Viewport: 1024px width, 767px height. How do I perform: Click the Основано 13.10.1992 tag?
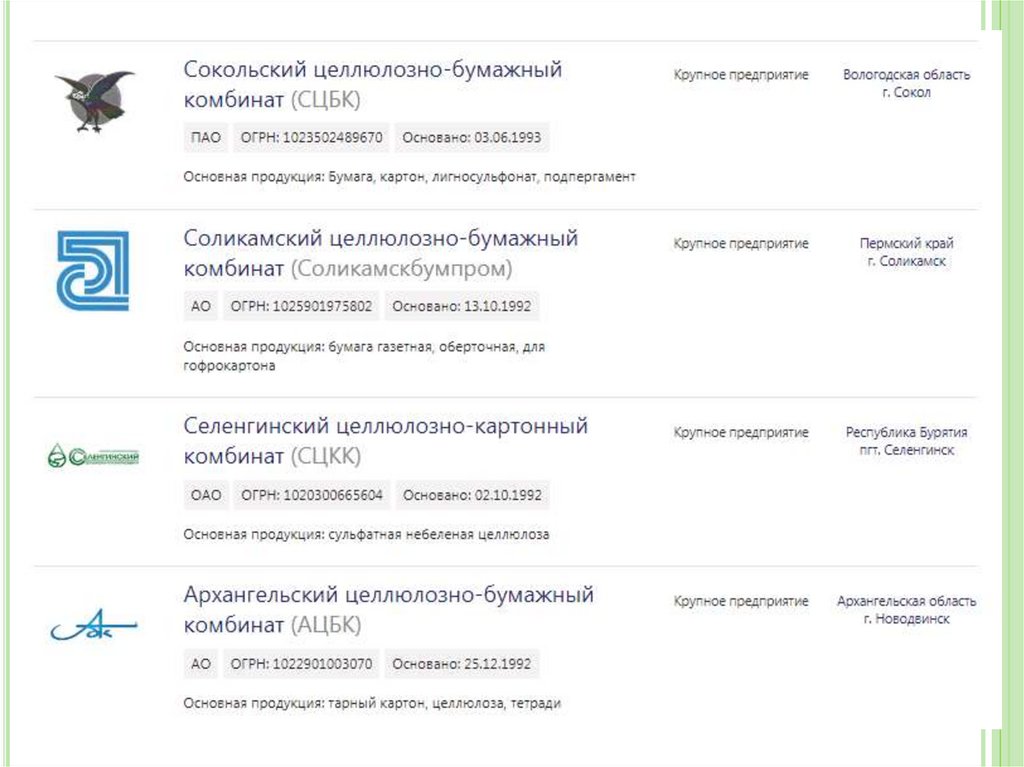tap(462, 306)
